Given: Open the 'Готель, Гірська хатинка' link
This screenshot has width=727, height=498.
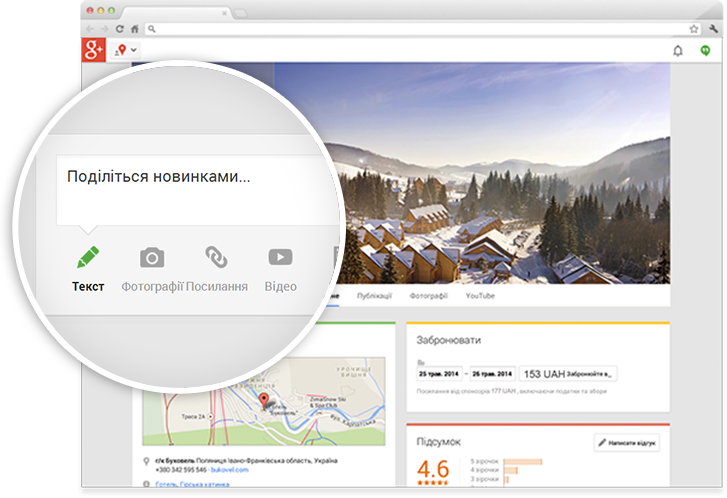Looking at the screenshot, I should [x=192, y=484].
